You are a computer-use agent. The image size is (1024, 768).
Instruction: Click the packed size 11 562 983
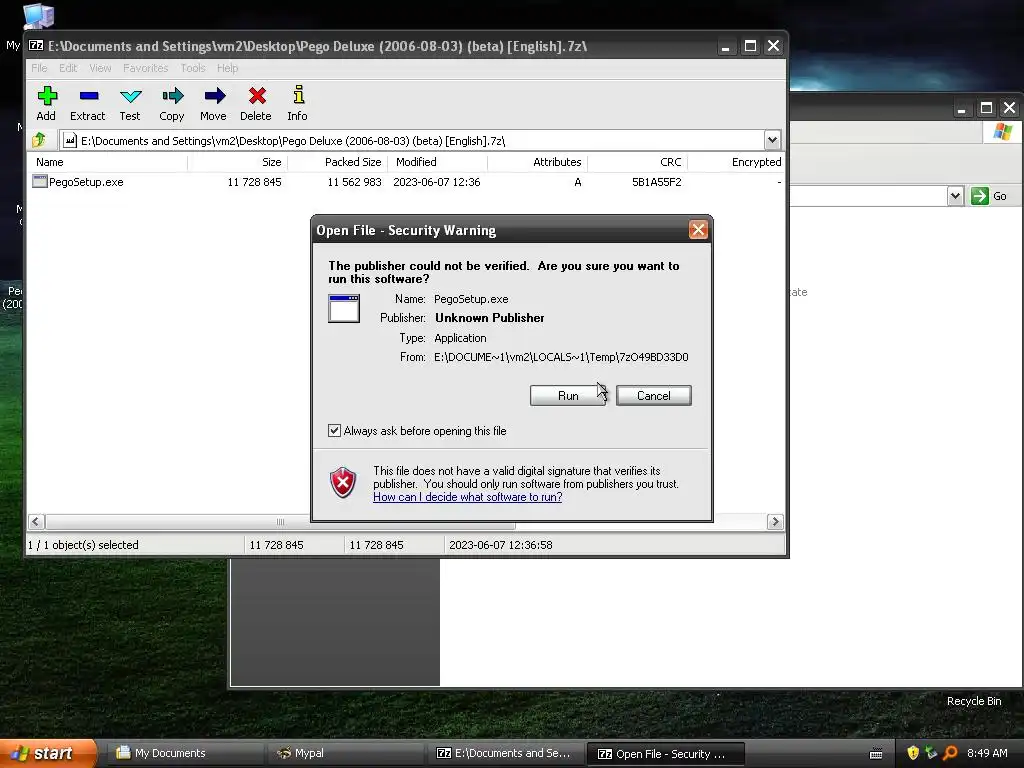(354, 182)
